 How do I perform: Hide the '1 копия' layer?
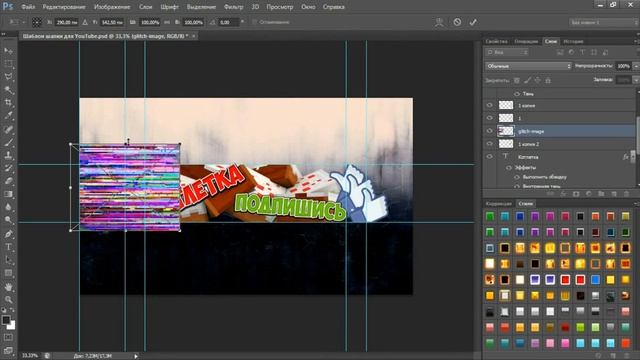point(489,105)
